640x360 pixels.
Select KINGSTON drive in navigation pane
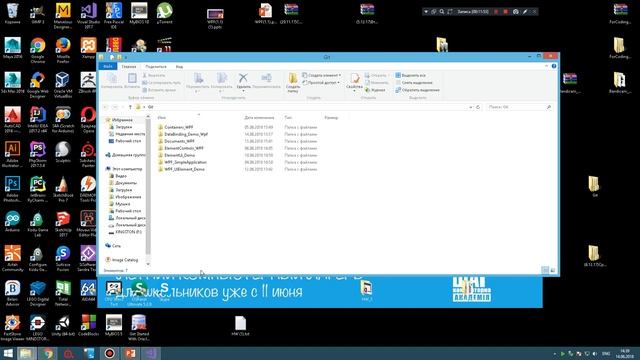click(128, 232)
